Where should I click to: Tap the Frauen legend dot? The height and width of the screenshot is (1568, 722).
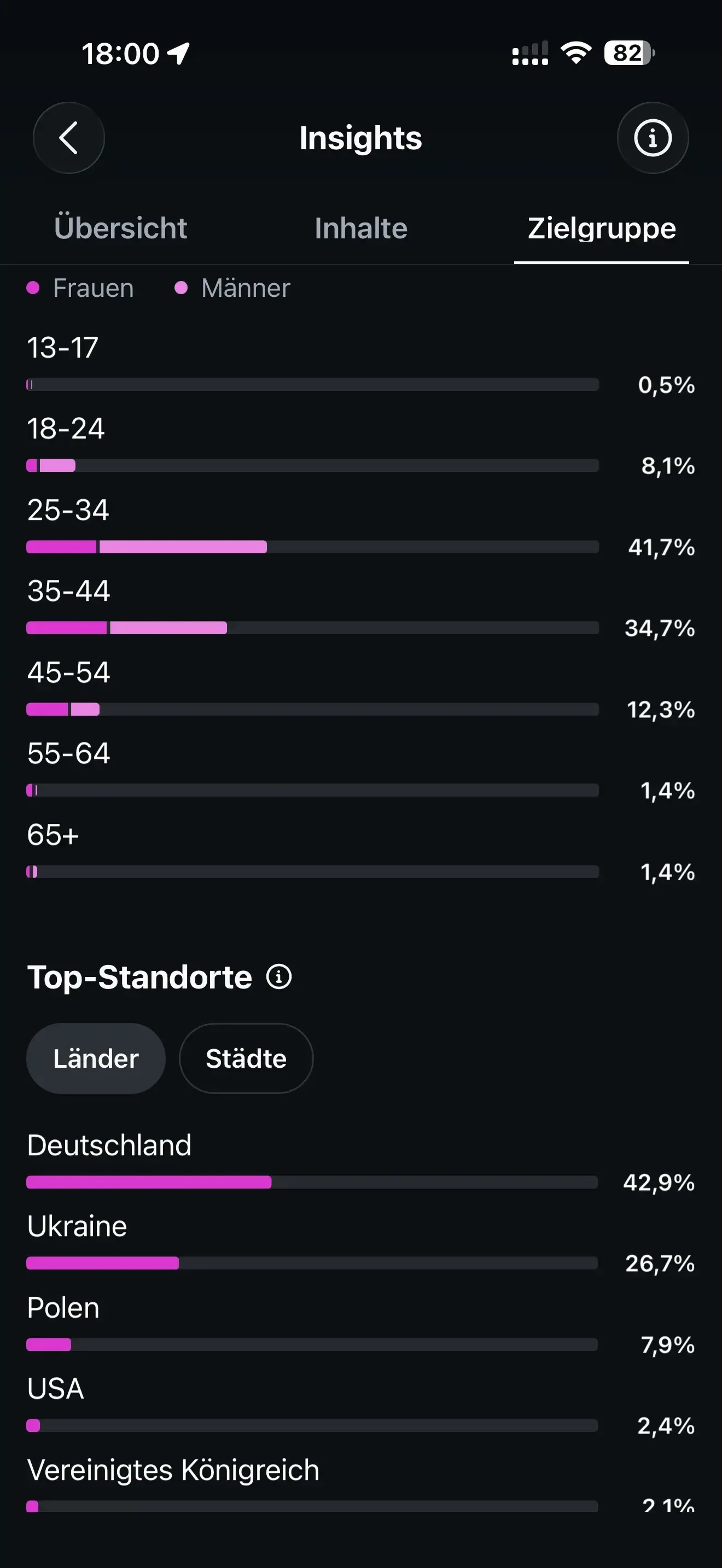pos(33,288)
